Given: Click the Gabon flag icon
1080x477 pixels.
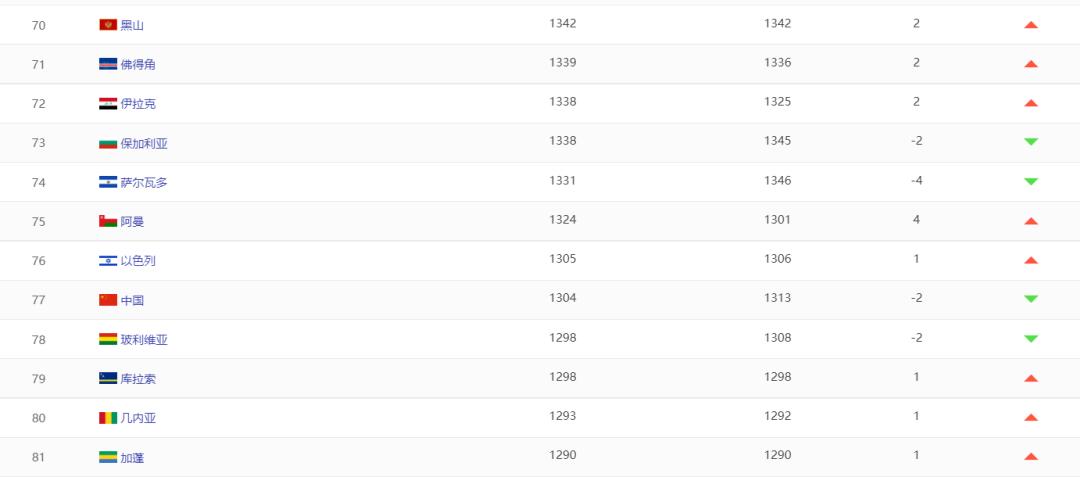Looking at the screenshot, I should tap(108, 457).
